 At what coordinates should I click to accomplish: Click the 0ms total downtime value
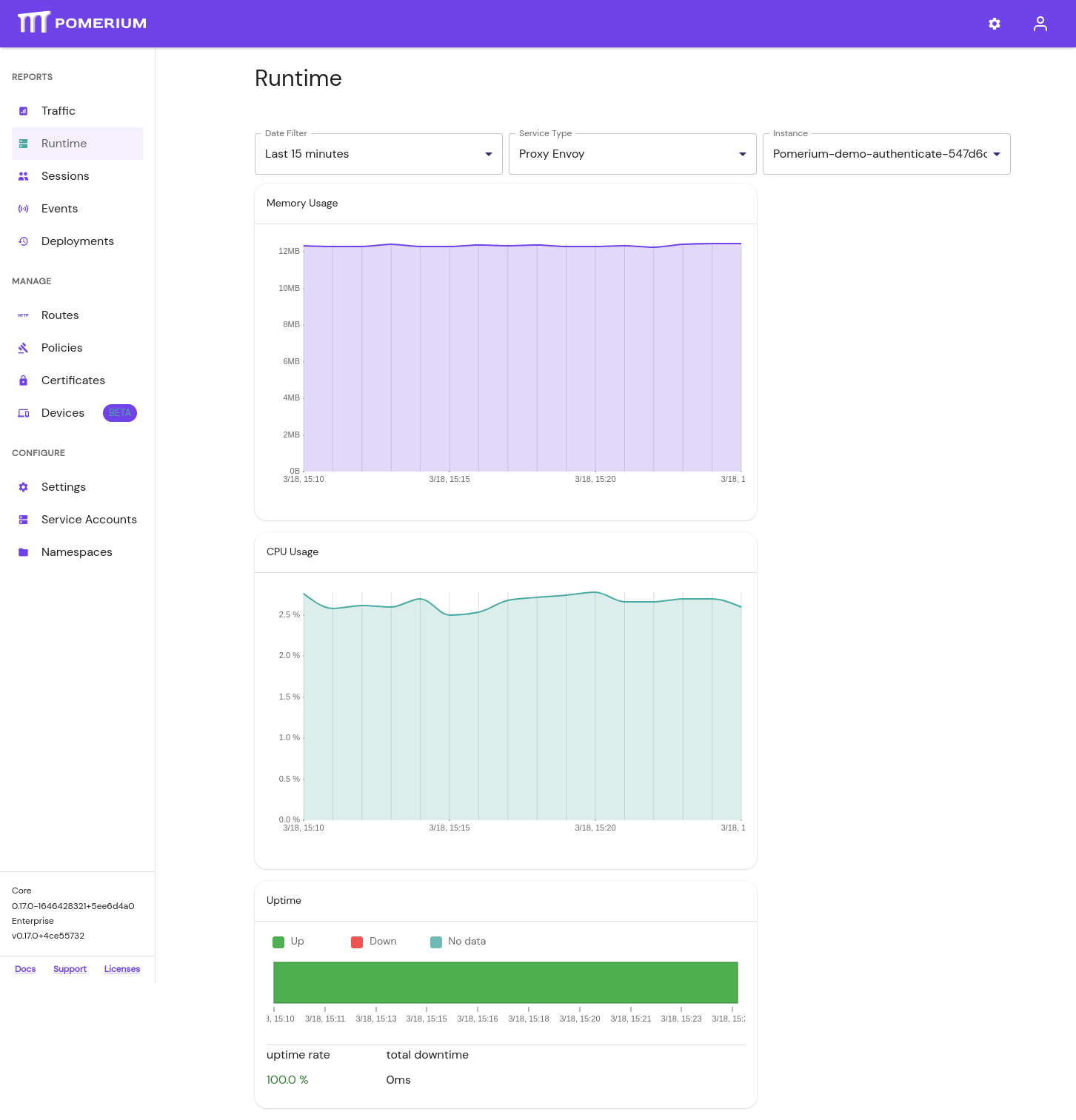click(x=398, y=1080)
